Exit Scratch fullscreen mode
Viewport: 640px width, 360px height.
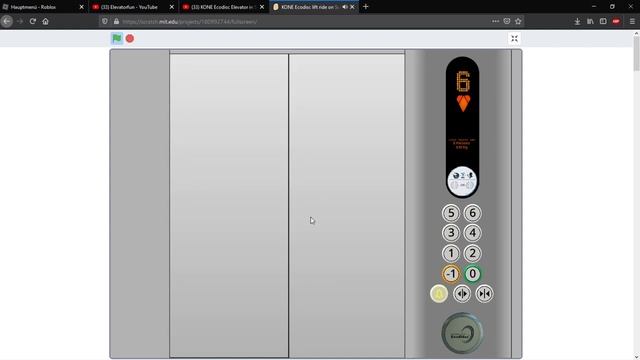click(514, 38)
